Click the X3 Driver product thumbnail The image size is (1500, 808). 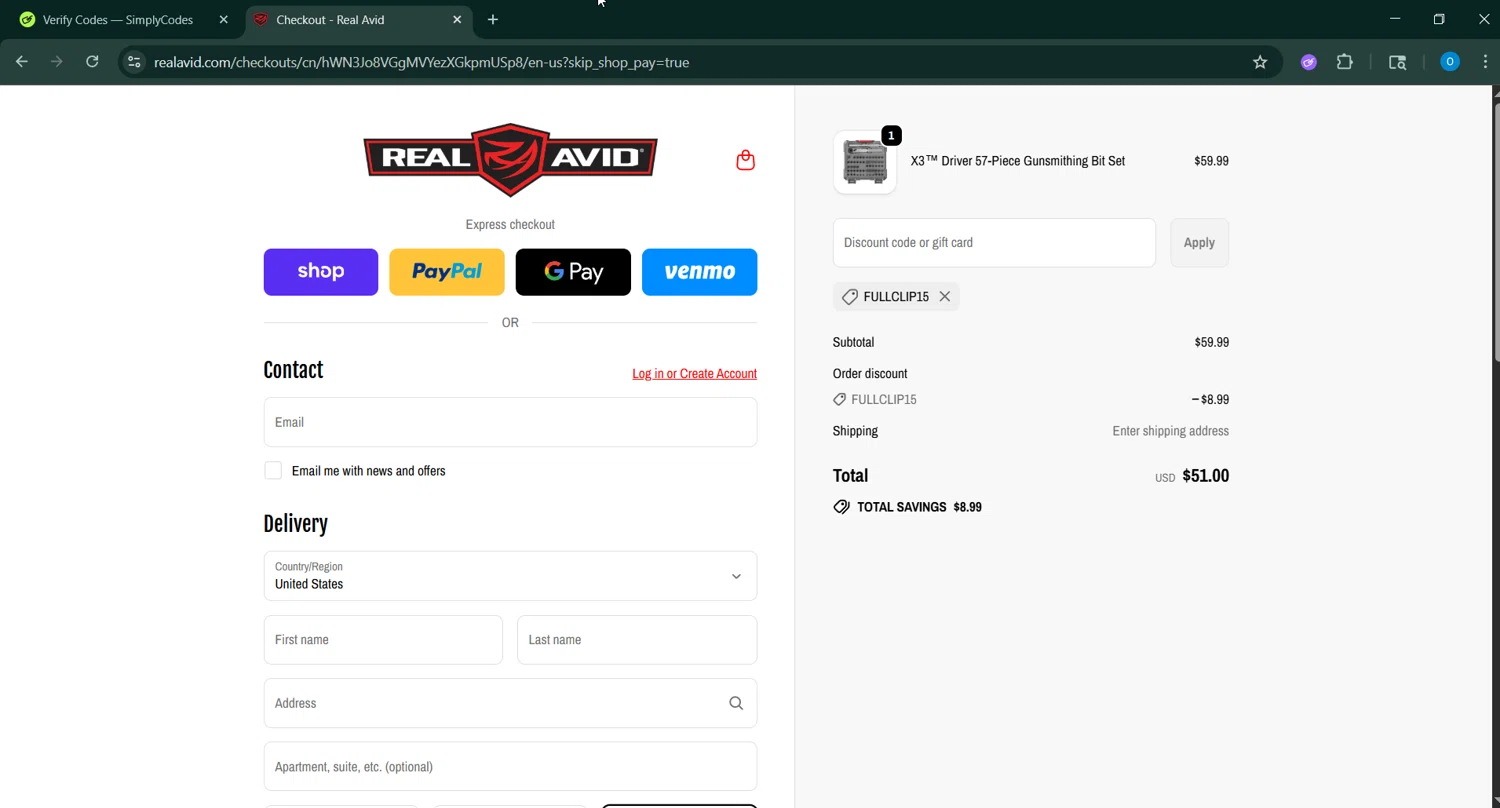point(865,162)
